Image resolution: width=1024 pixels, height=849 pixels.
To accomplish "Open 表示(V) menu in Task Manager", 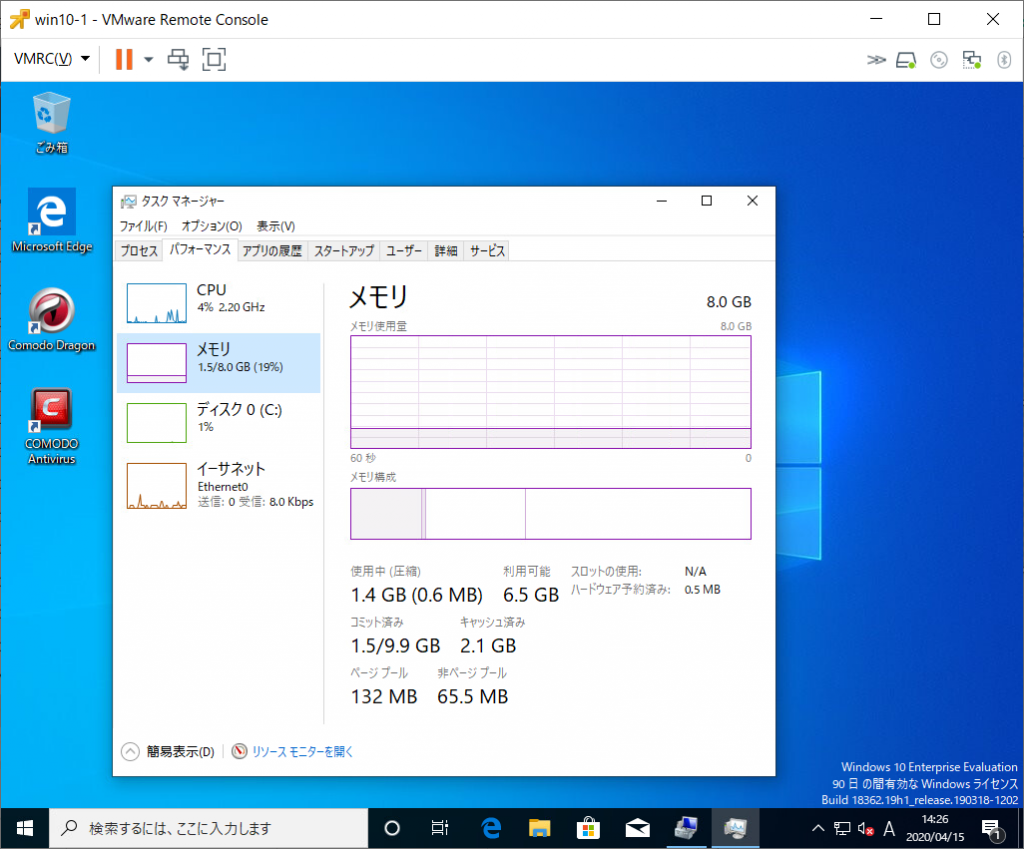I will click(x=275, y=226).
